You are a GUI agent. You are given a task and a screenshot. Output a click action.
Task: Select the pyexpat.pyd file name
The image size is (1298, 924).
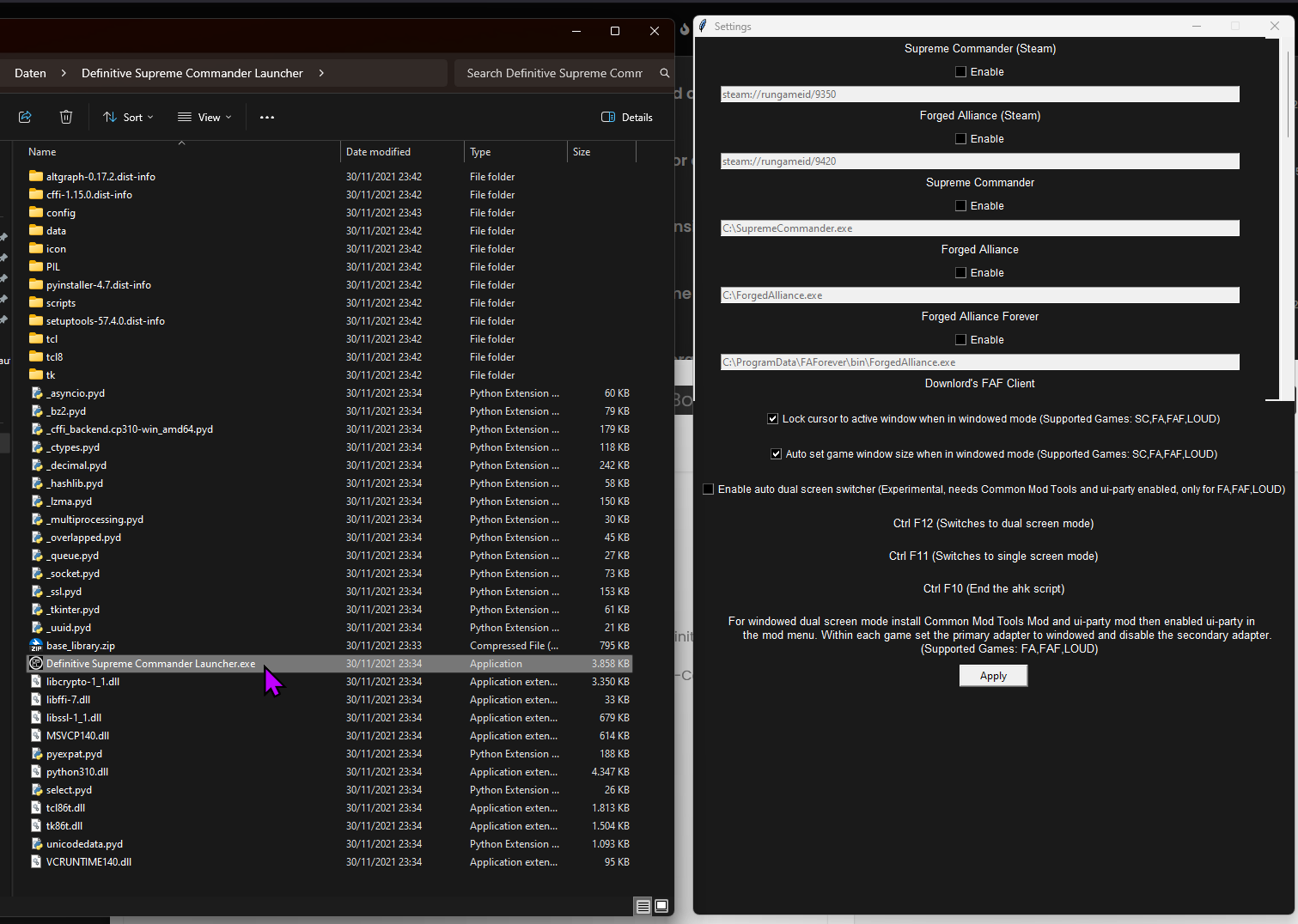(74, 754)
